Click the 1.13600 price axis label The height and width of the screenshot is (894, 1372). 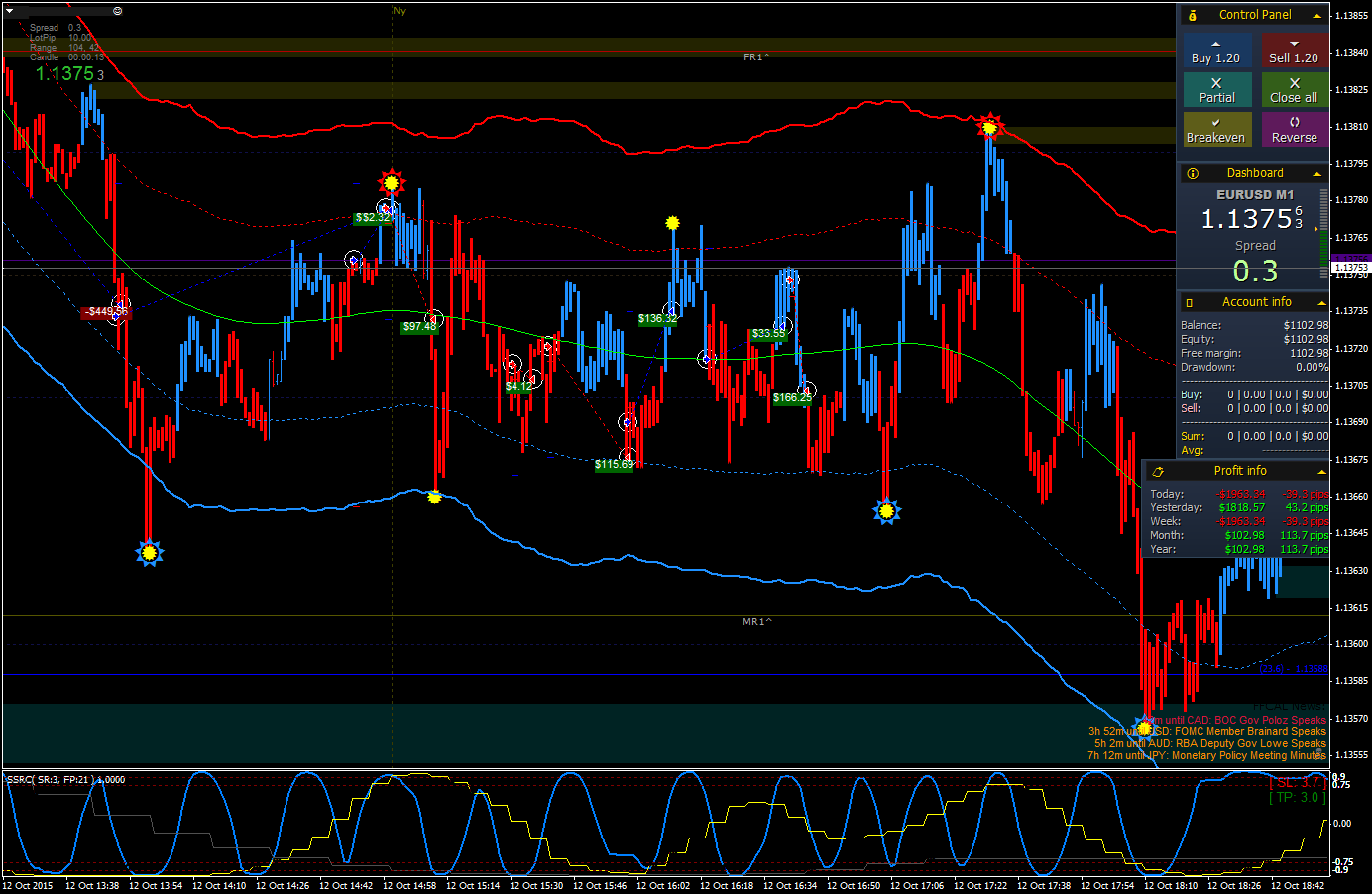(x=1351, y=644)
